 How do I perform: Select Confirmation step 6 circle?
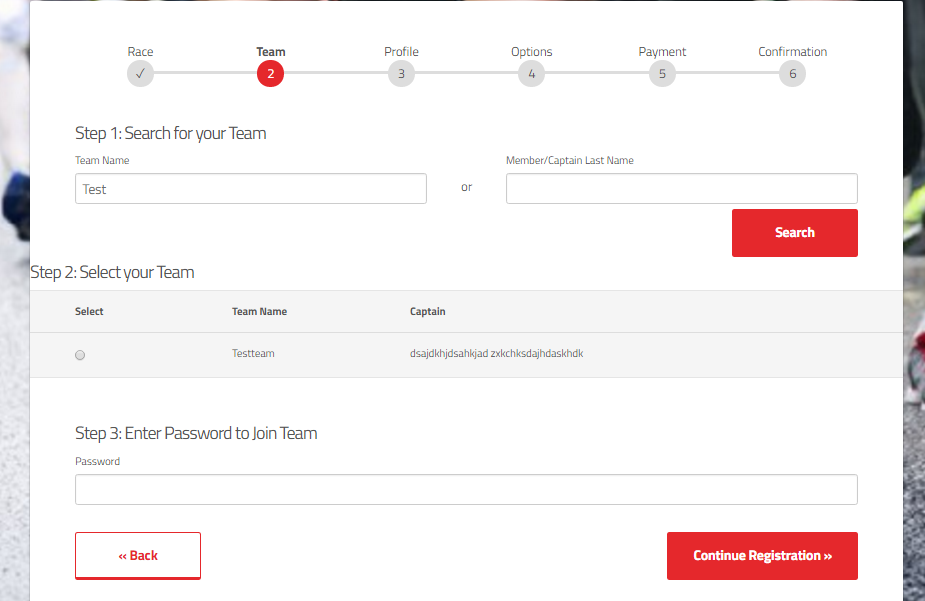click(792, 74)
